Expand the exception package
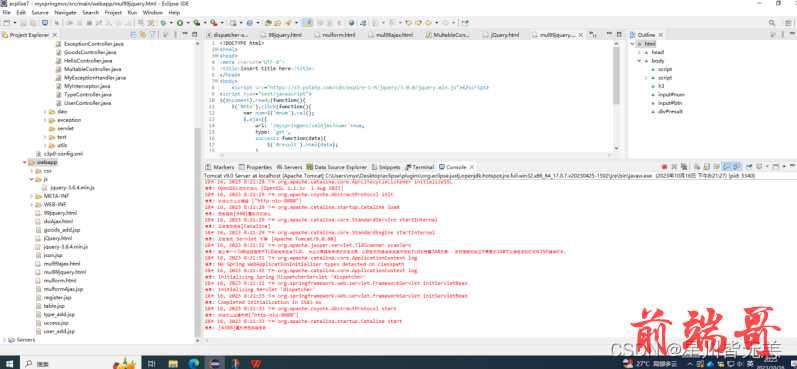 pyautogui.click(x=45, y=120)
